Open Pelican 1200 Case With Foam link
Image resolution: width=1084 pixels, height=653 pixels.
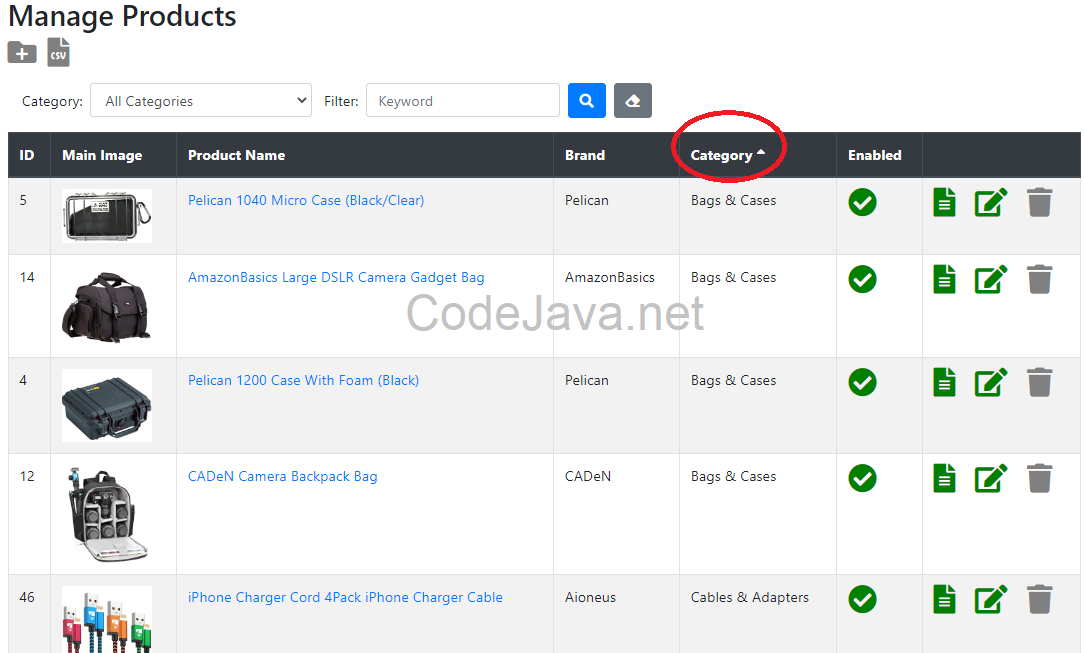(x=303, y=380)
